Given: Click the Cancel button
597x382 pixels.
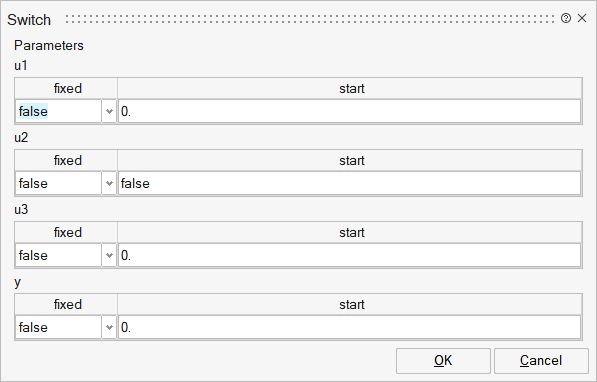Looking at the screenshot, I should (541, 361).
